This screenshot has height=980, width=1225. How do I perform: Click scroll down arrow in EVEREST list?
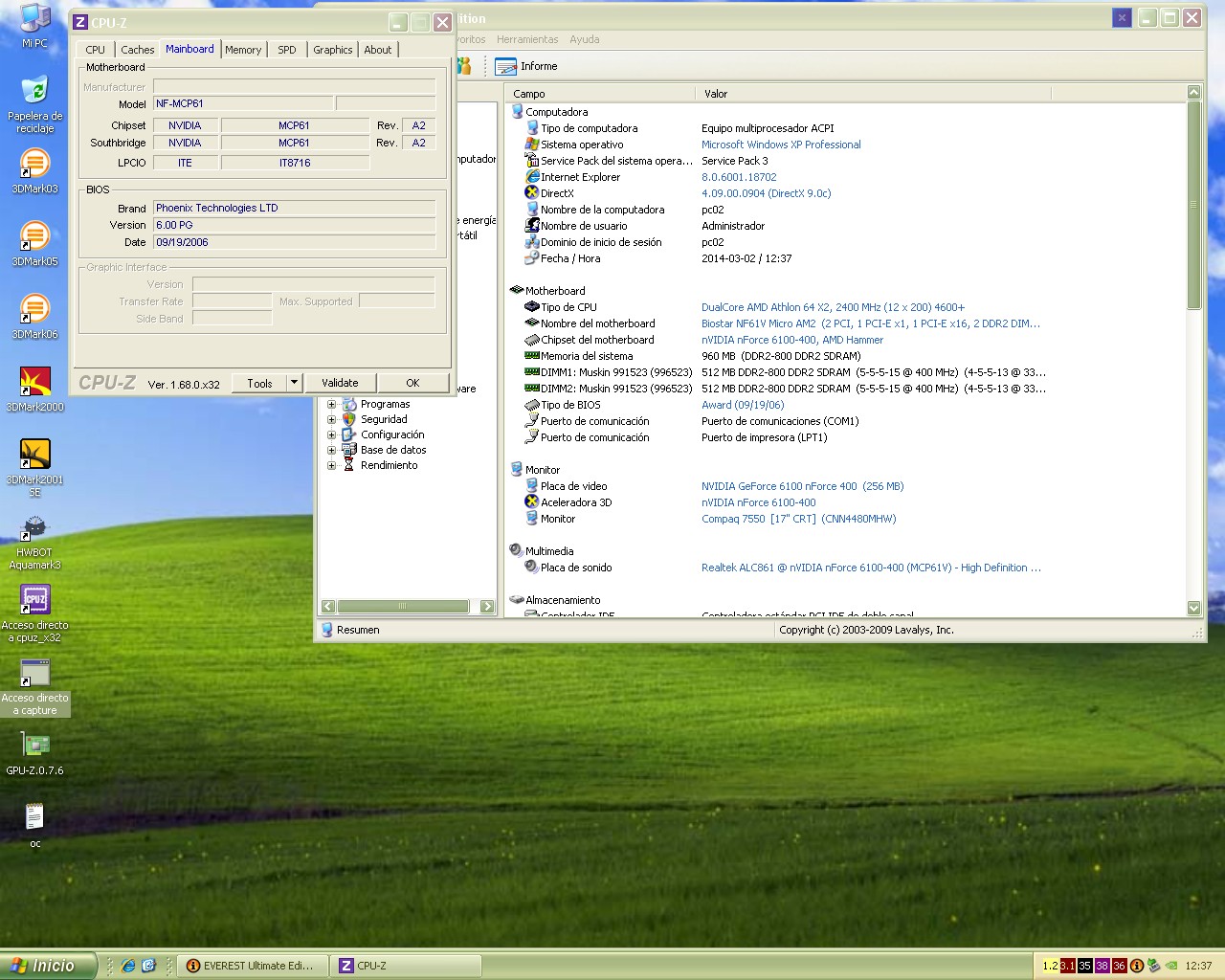[x=1193, y=608]
